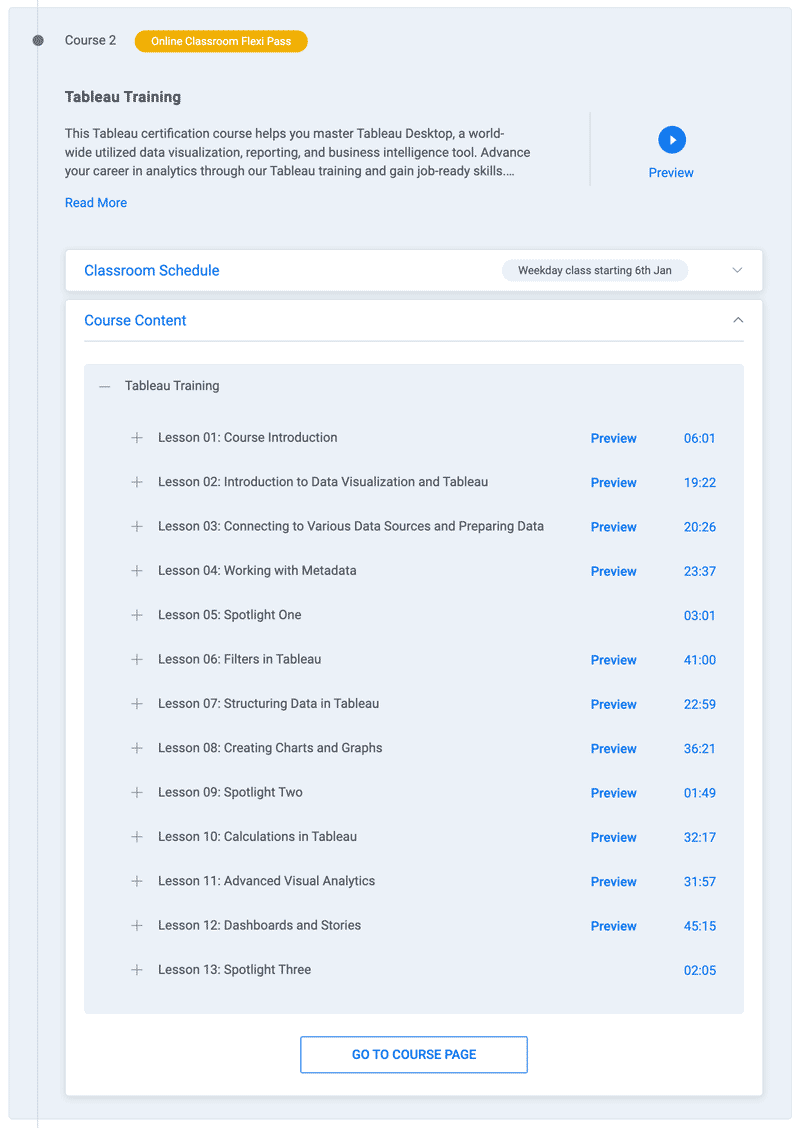Select the Course 2 label
Image resolution: width=800 pixels, height=1128 pixels.
pyautogui.click(x=91, y=40)
